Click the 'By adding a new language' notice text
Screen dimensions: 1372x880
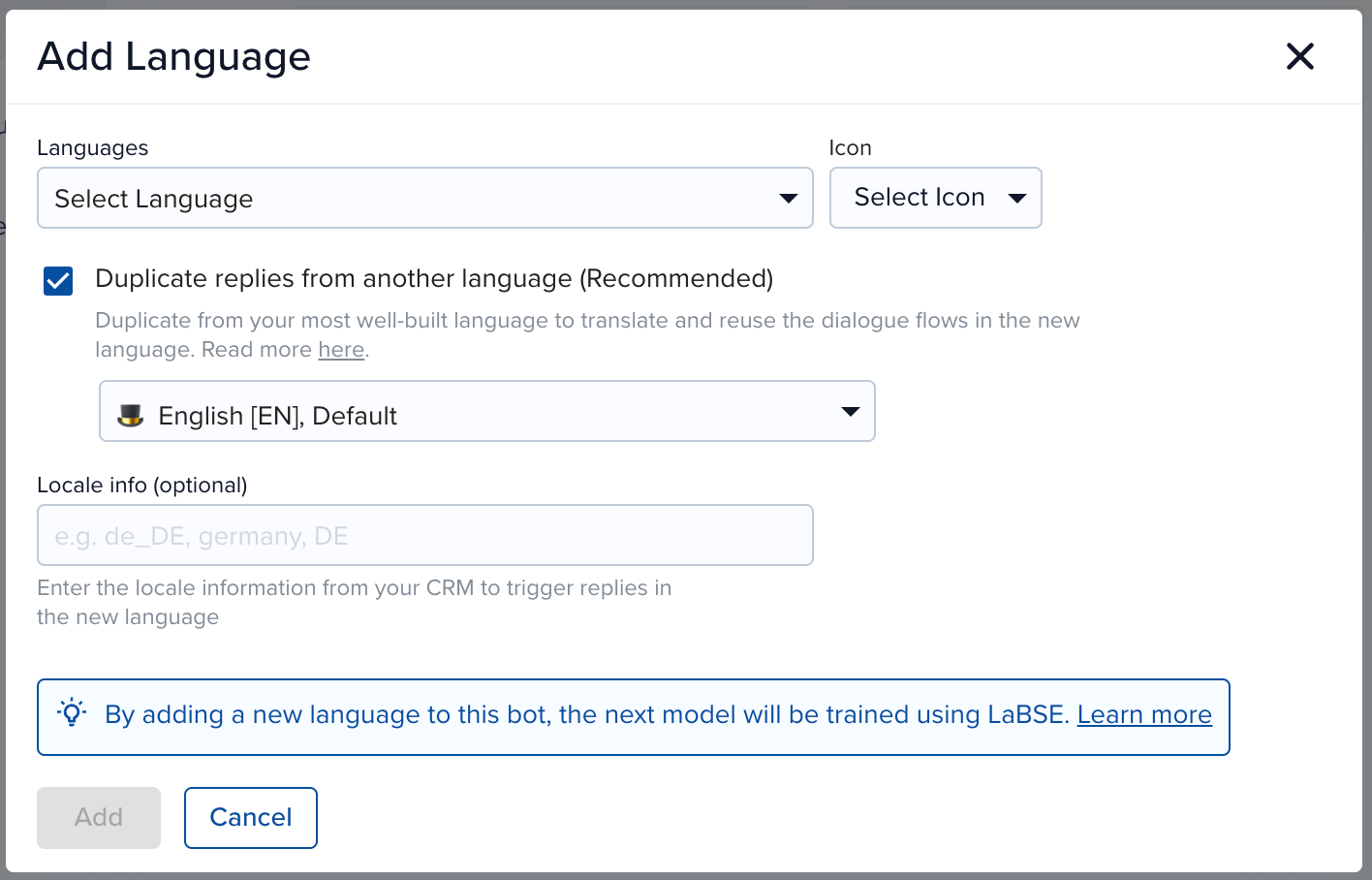587,715
